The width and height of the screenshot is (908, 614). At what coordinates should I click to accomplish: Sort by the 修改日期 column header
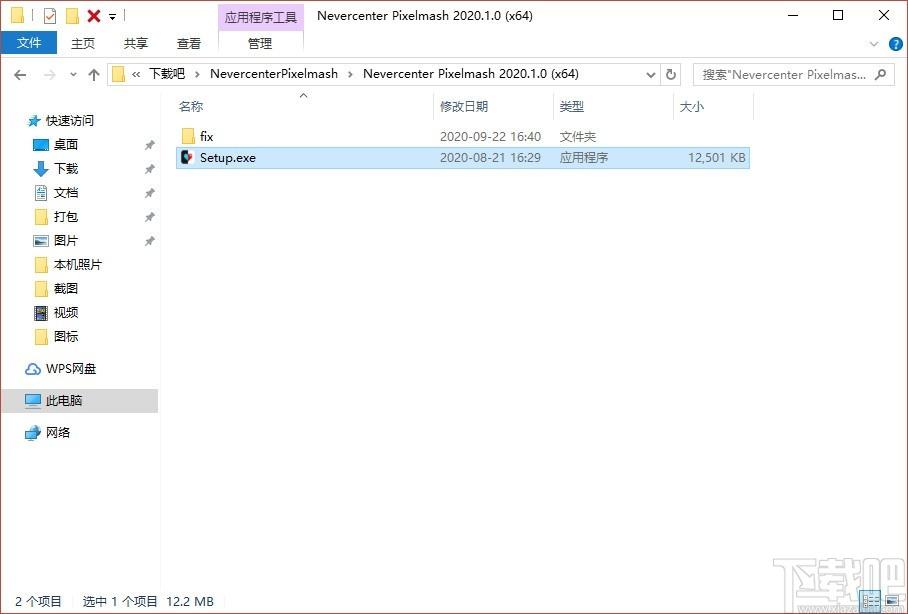point(464,107)
